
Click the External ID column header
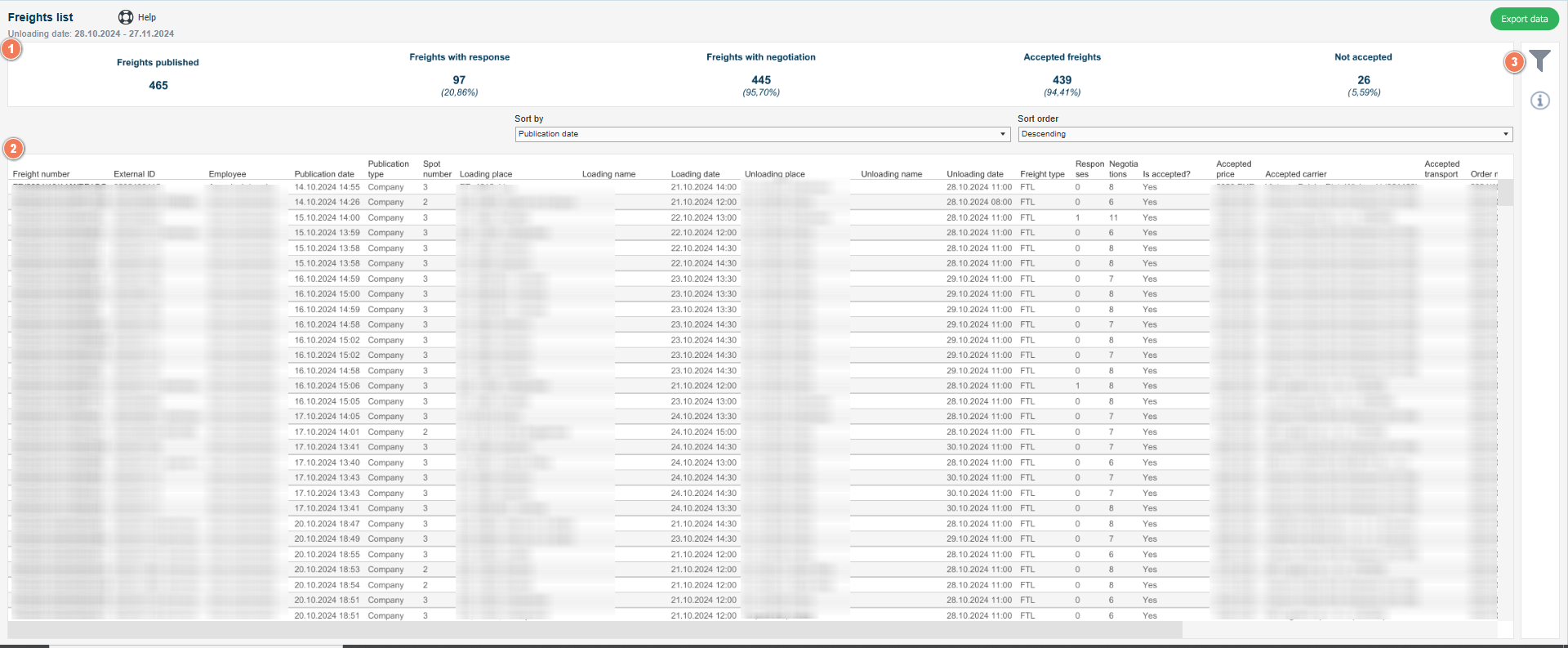134,174
